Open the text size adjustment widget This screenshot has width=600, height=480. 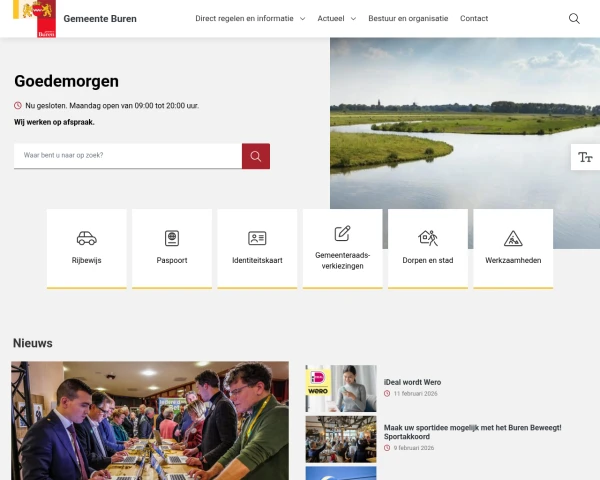coord(585,157)
